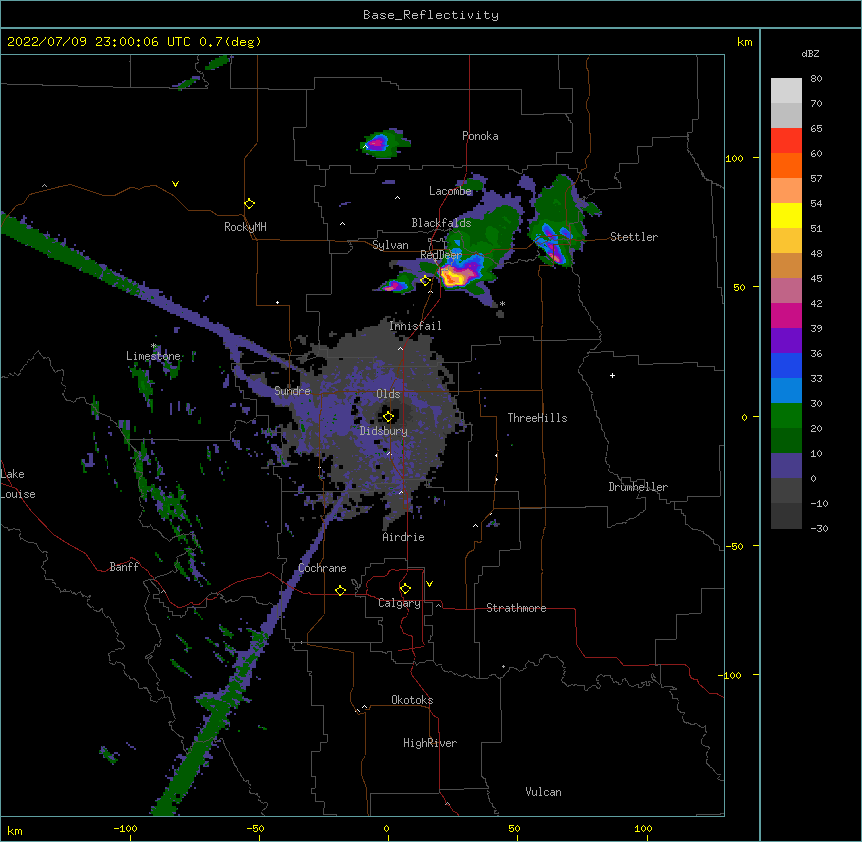Click the Okotoks label

(412, 700)
